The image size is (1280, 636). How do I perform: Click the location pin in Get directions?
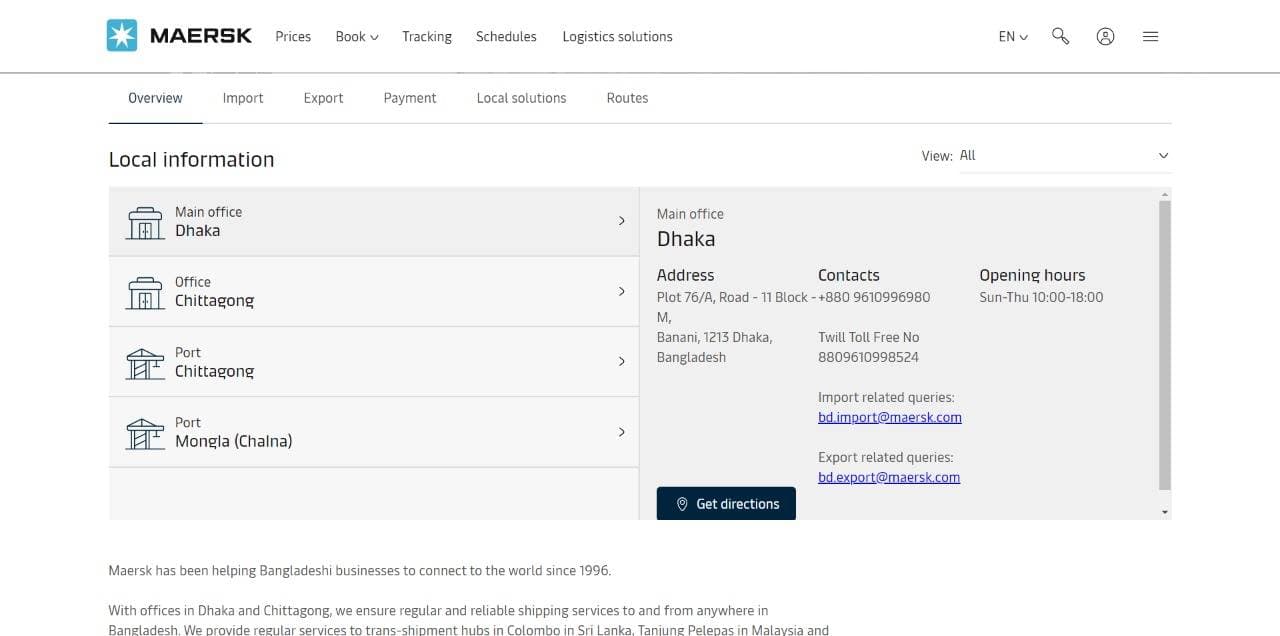point(682,504)
